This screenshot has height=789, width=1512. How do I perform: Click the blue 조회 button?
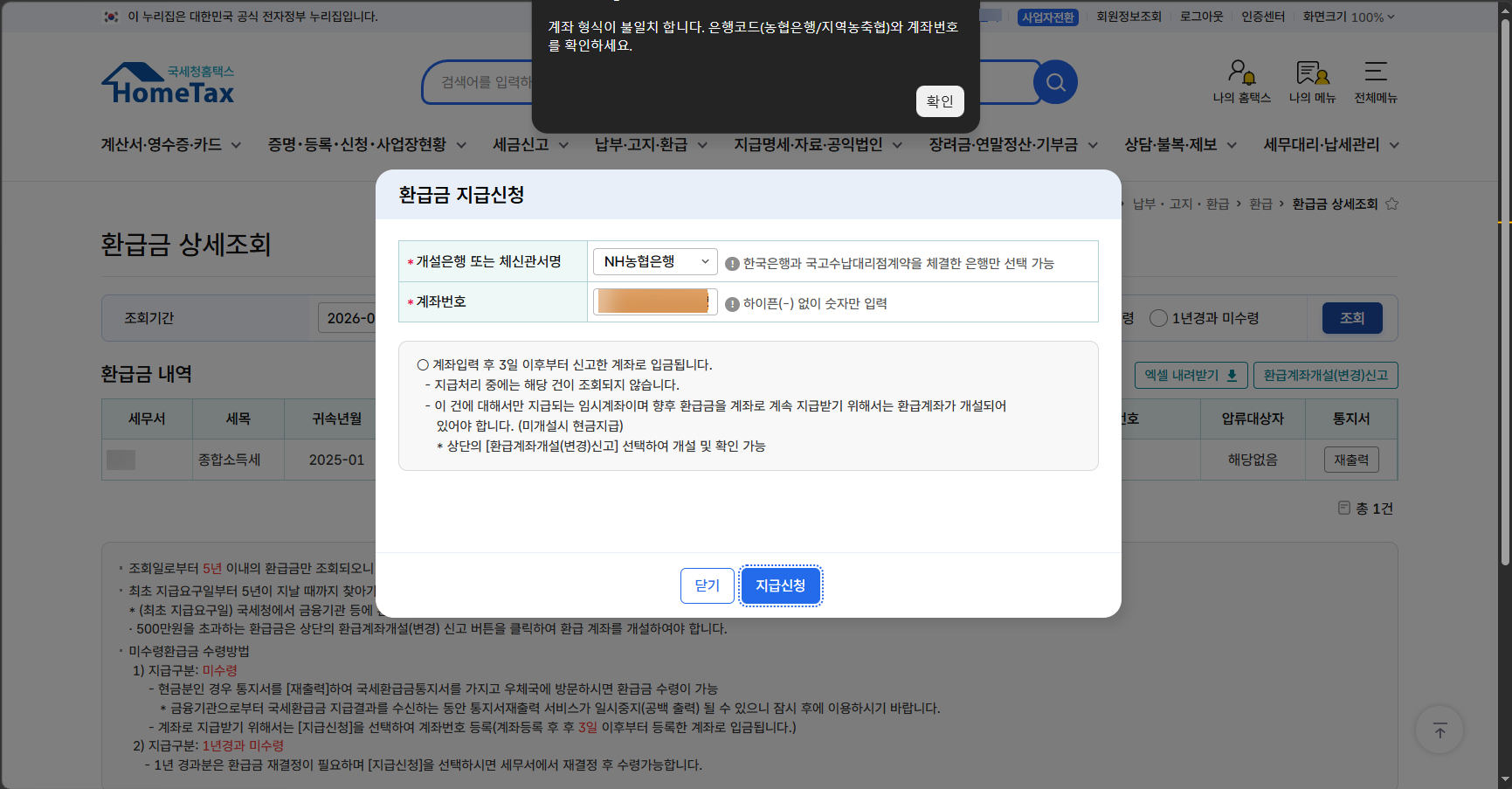click(1352, 318)
